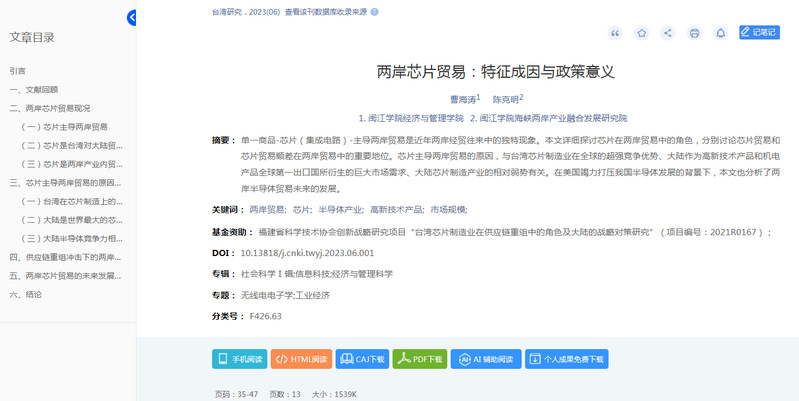Collapse the sidebar using the blue arrow
Viewport: 799px width, 401px height.
point(132,18)
